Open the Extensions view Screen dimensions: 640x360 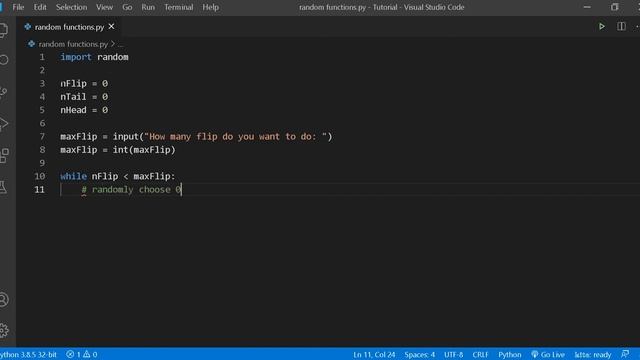[x=4, y=156]
